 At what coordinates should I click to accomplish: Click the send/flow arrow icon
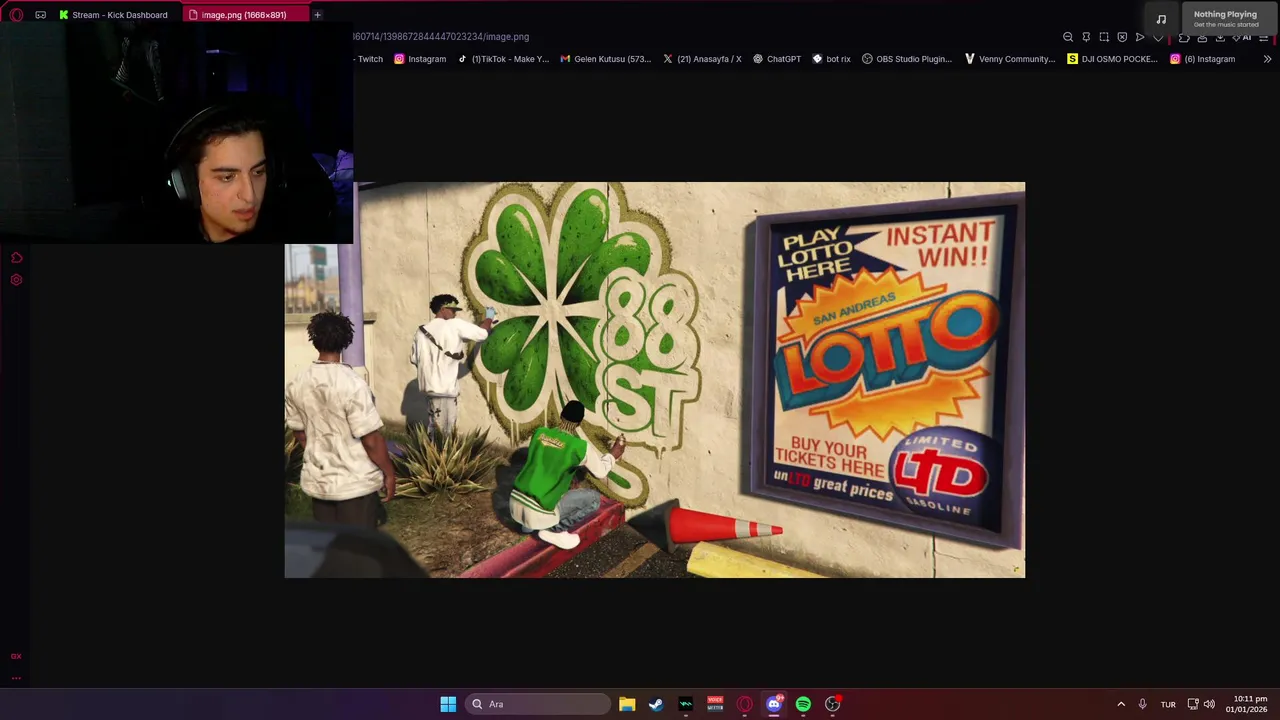point(1140,37)
